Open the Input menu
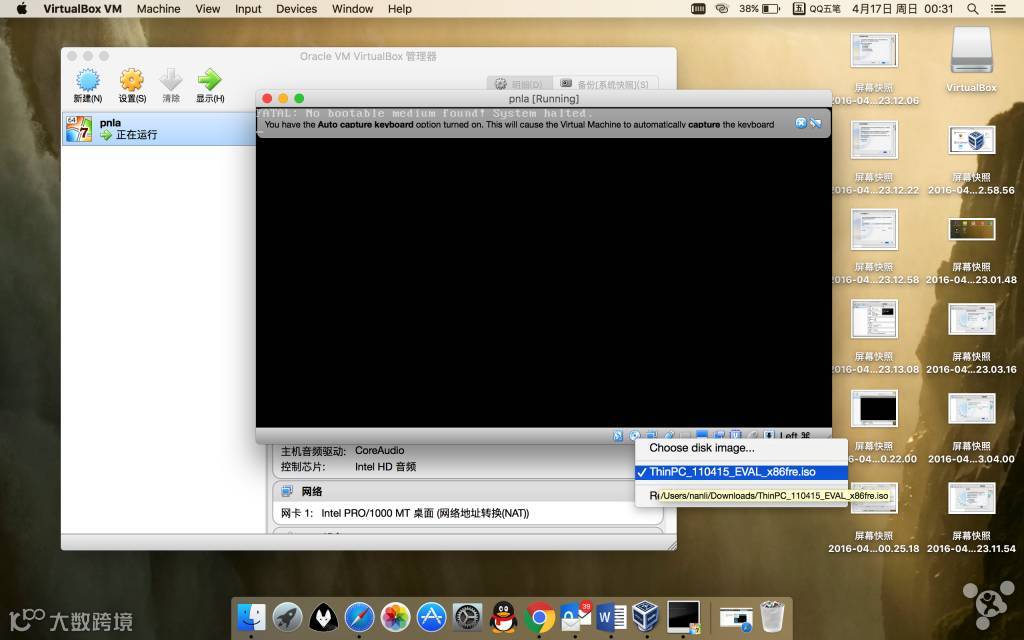The image size is (1024, 640). tap(248, 8)
